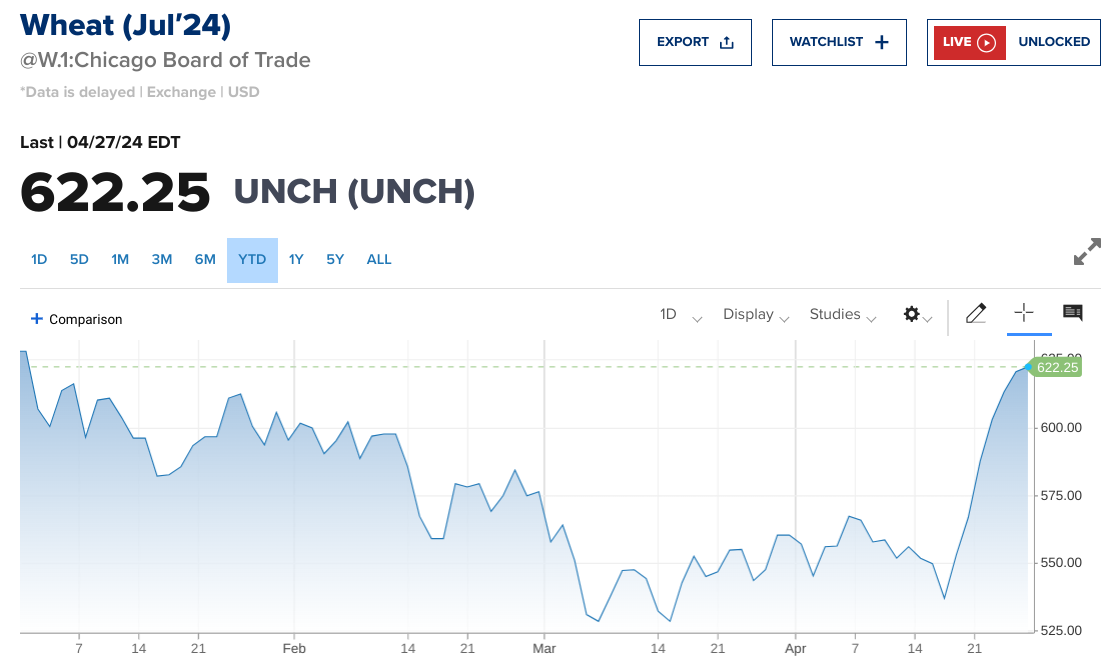1116x672 pixels.
Task: Switch to the 5Y range tab
Action: coord(335,259)
